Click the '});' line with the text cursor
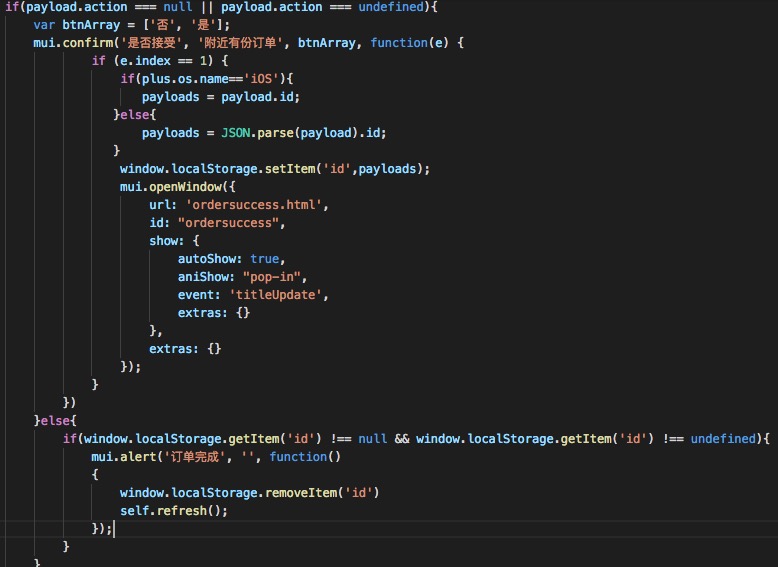 point(102,529)
